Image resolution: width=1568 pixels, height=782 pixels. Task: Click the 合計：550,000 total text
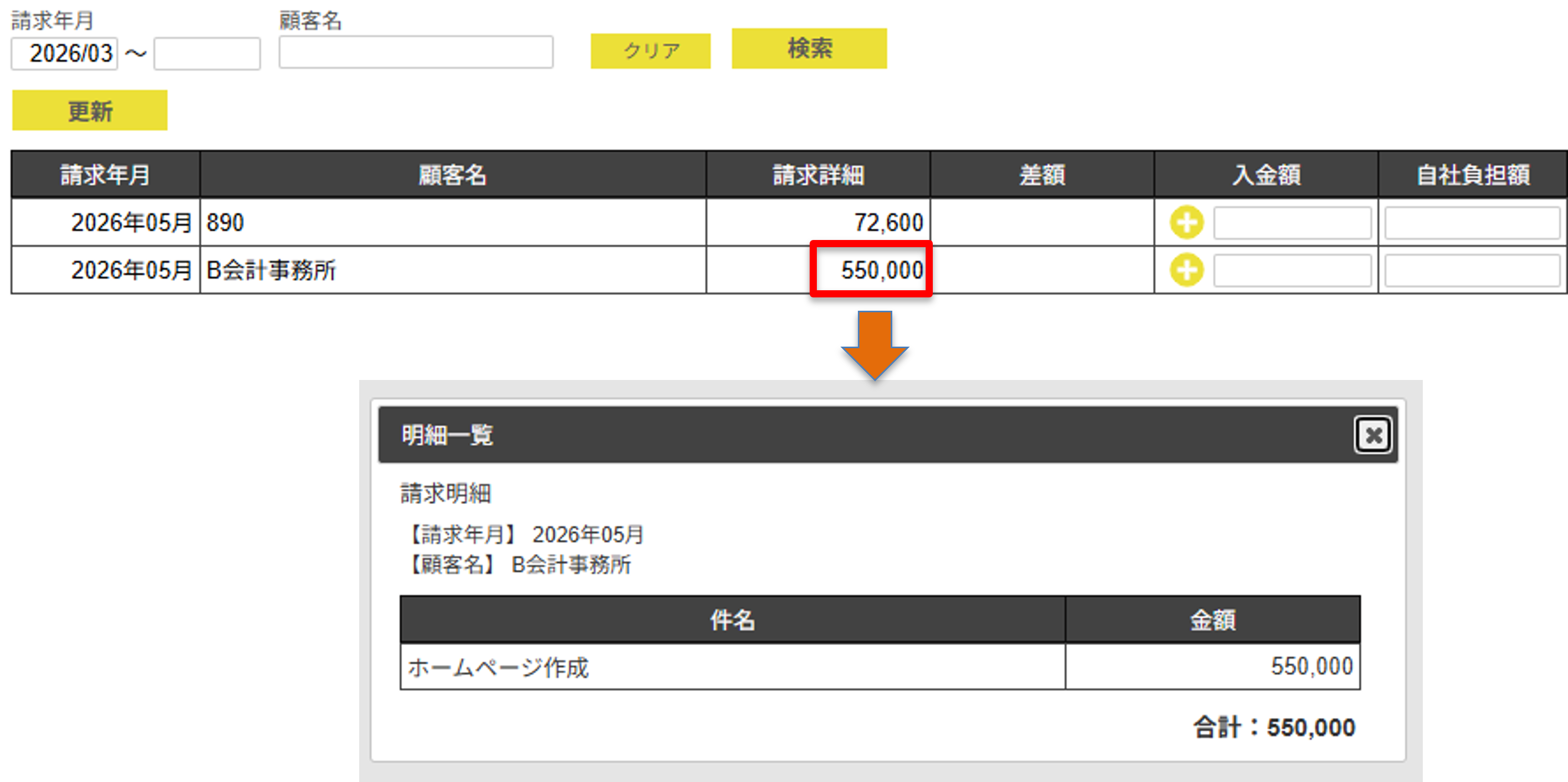pyautogui.click(x=1274, y=727)
